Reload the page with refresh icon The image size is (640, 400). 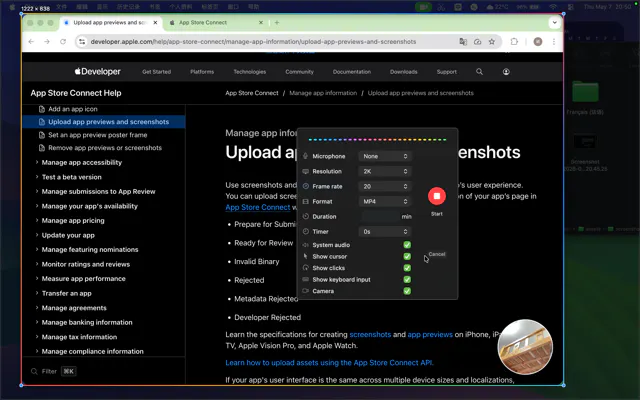click(x=63, y=42)
